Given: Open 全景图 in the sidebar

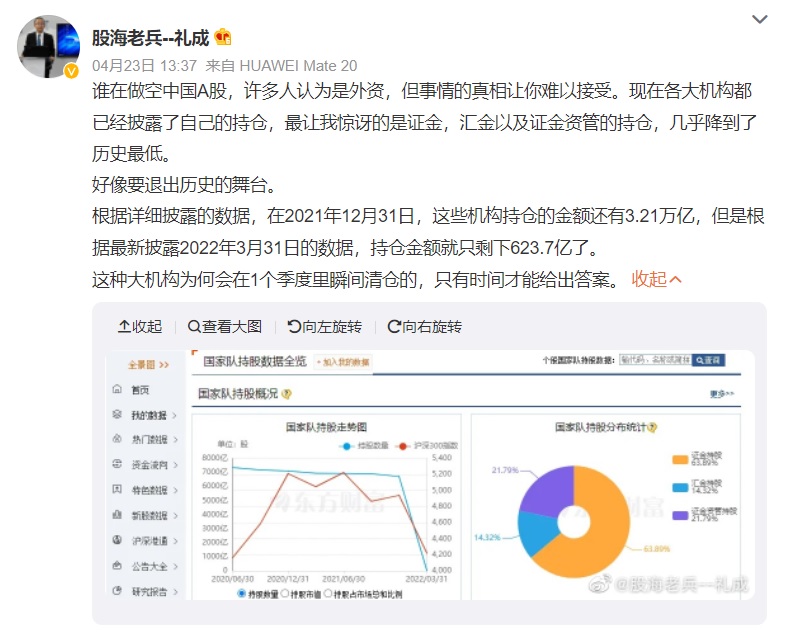Looking at the screenshot, I should tap(148, 365).
